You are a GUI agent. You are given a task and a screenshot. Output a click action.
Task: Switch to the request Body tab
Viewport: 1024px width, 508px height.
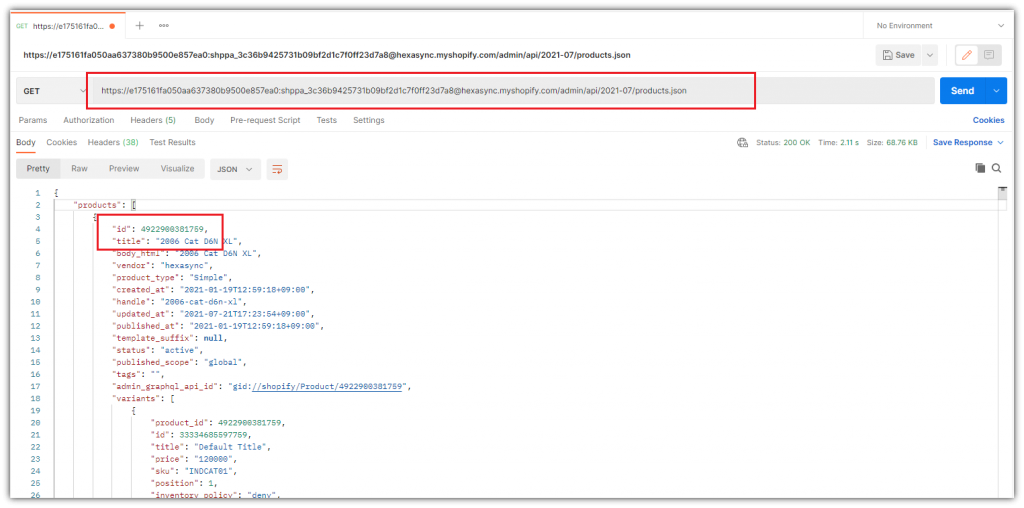coord(204,120)
